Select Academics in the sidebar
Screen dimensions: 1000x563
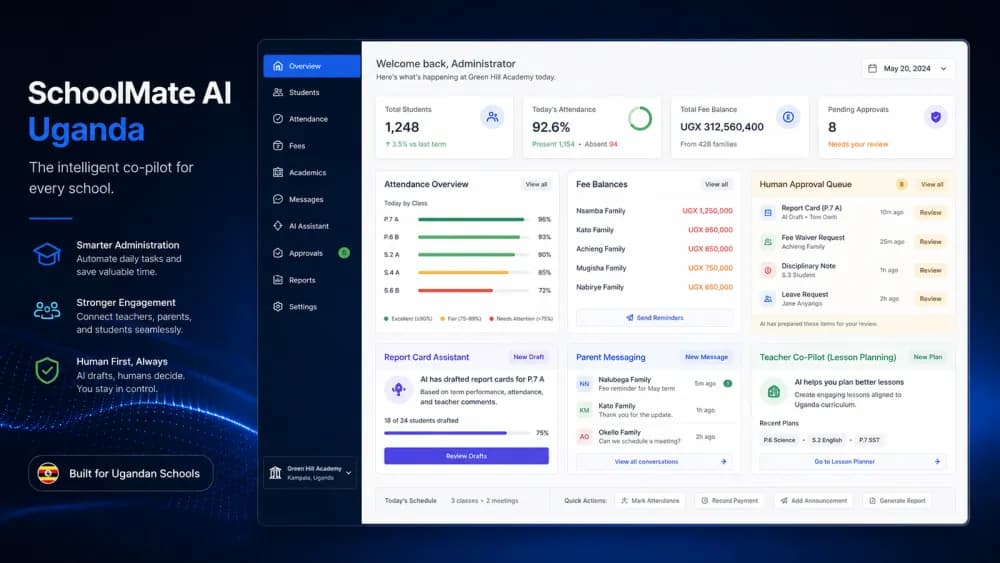click(312, 173)
